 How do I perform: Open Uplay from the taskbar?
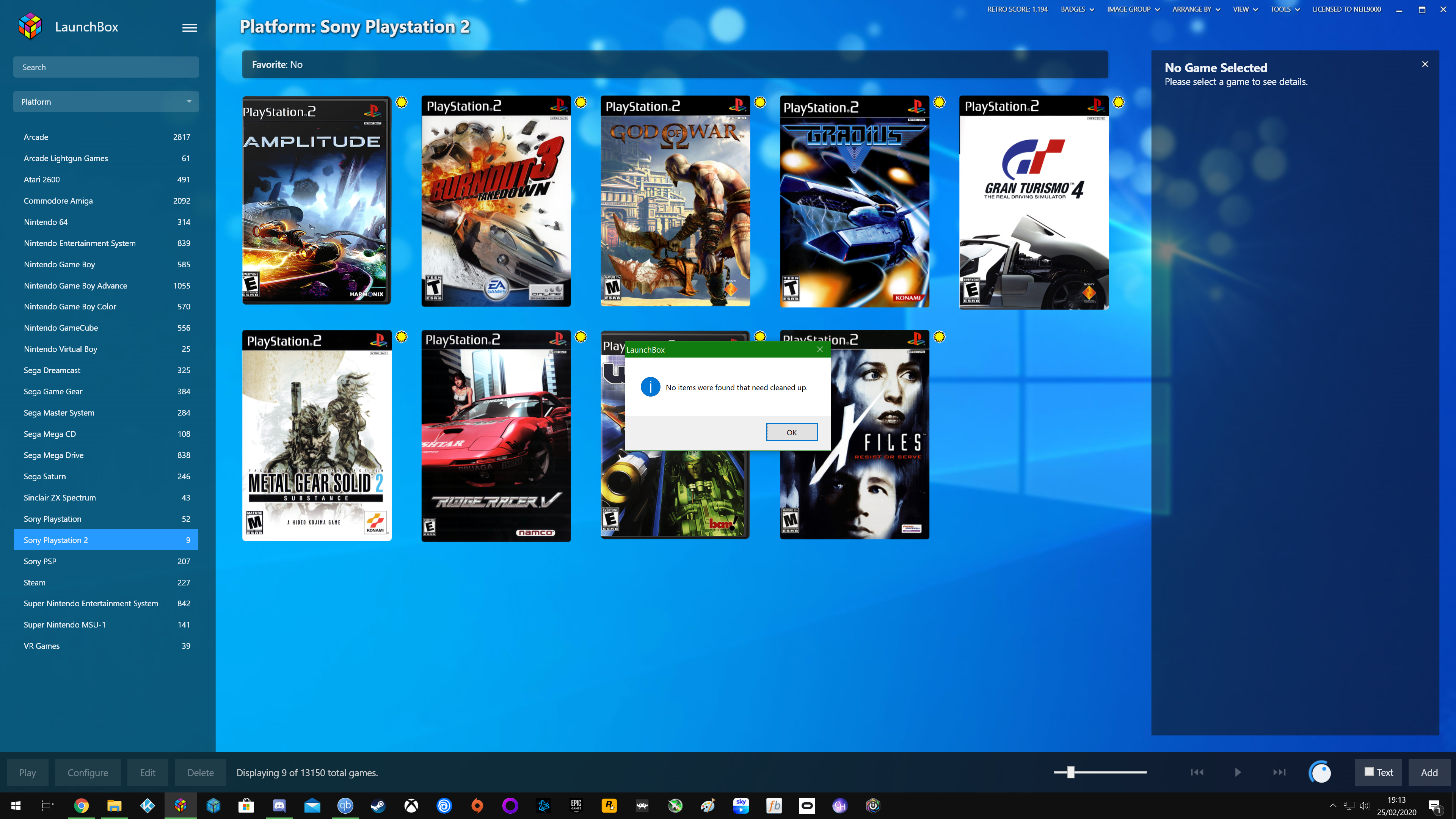[444, 805]
